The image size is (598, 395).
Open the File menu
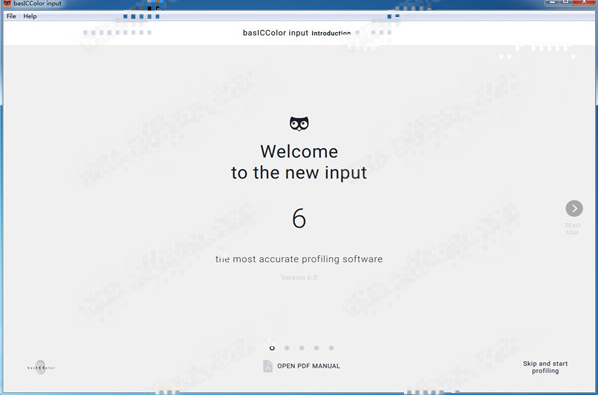click(x=11, y=16)
